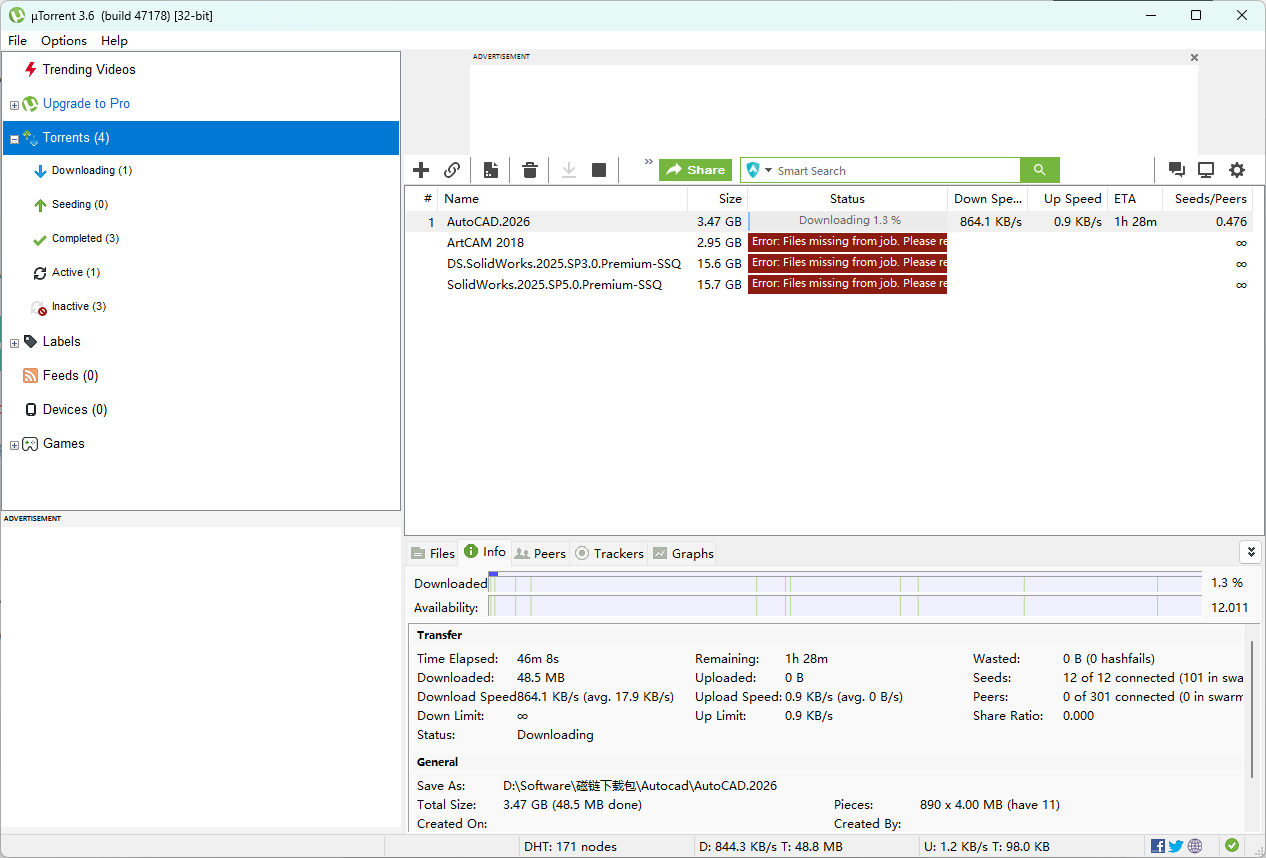This screenshot has height=858, width=1266.
Task: Click the Remove Torrent trash icon
Action: pyautogui.click(x=530, y=170)
